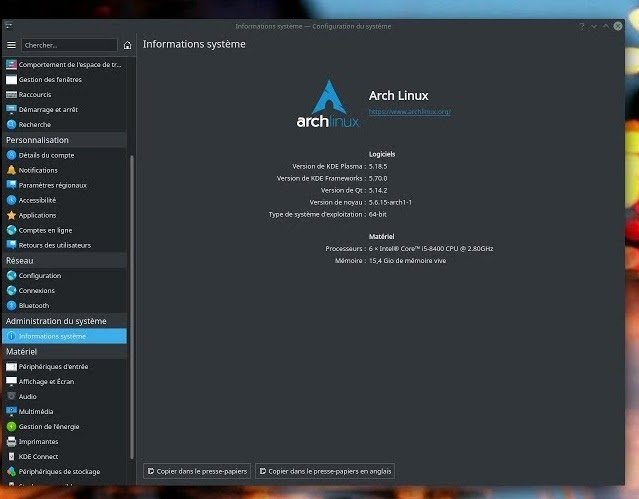The image size is (639, 499).
Task: Click the window menu icon in titlebar
Action: [9, 26]
